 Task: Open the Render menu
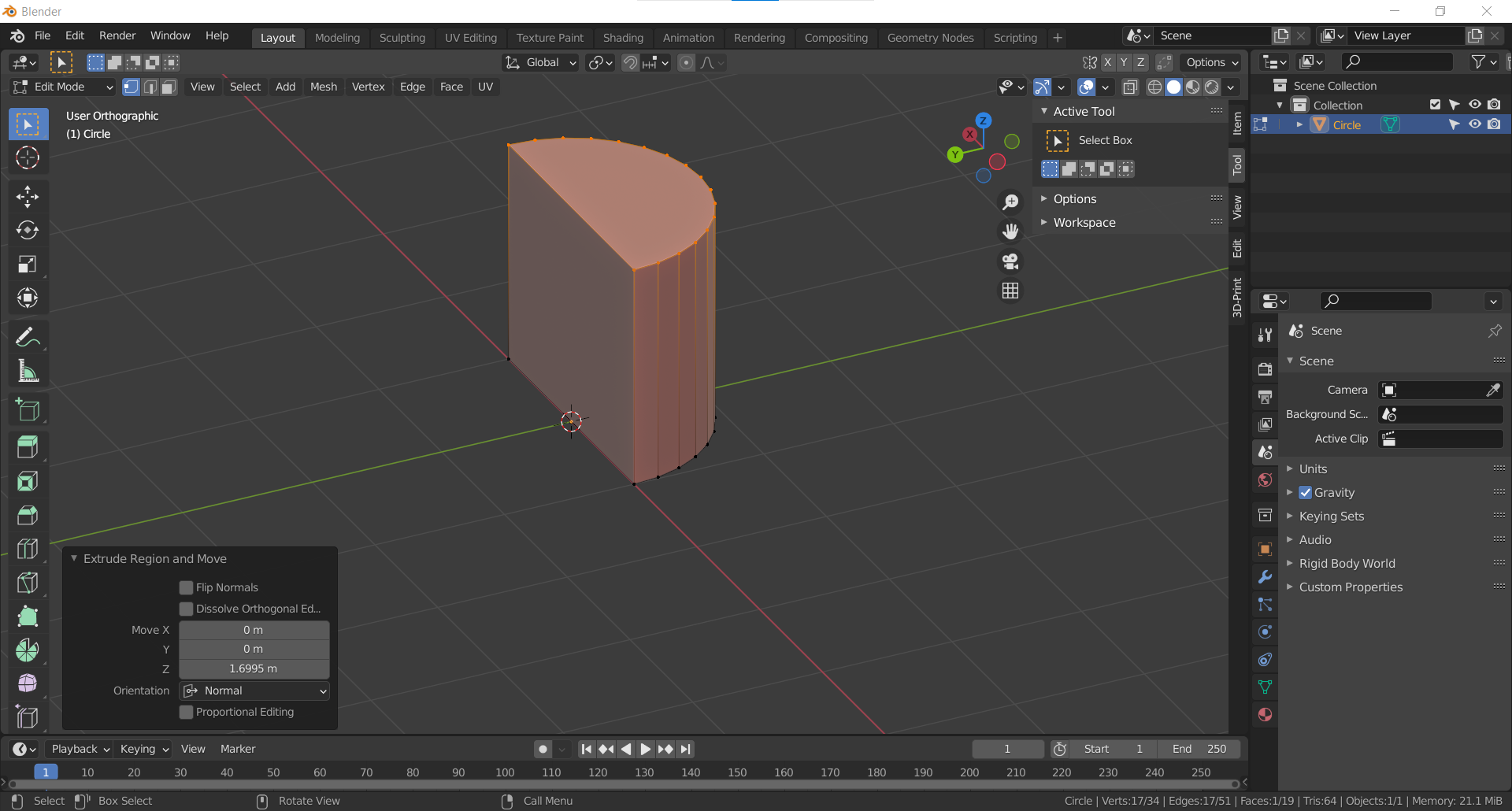117,35
